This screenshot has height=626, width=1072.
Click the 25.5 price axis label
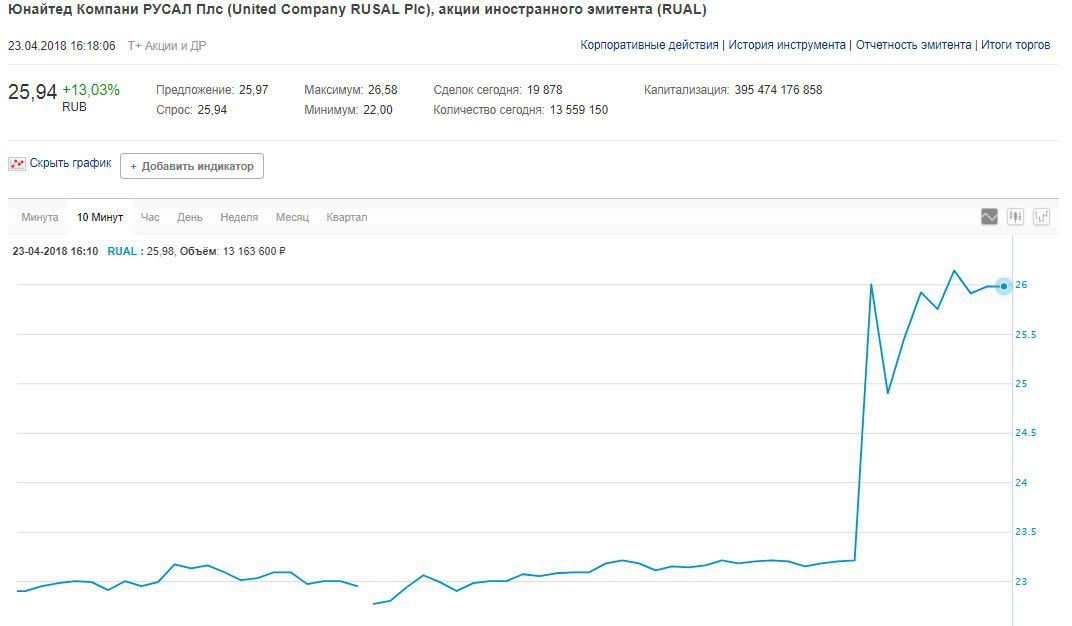(1026, 335)
